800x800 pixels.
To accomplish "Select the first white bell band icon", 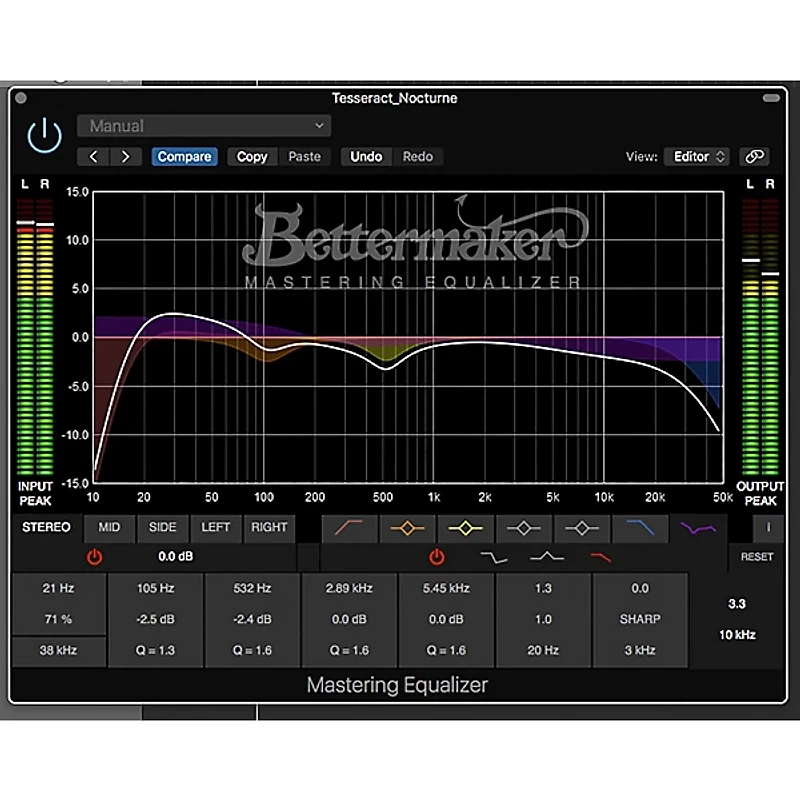I will click(x=523, y=528).
